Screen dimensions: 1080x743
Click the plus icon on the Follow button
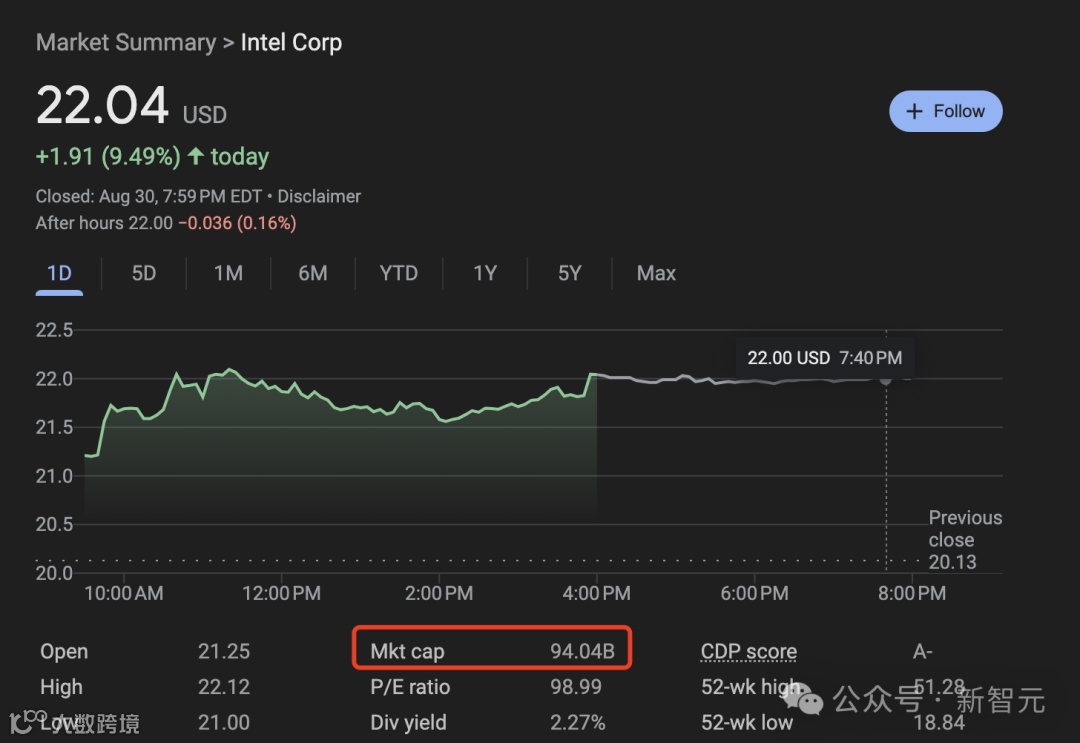click(914, 112)
